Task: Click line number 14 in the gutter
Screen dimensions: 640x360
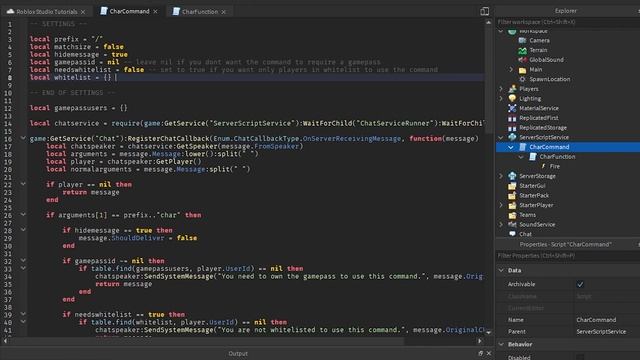Action: [8, 124]
